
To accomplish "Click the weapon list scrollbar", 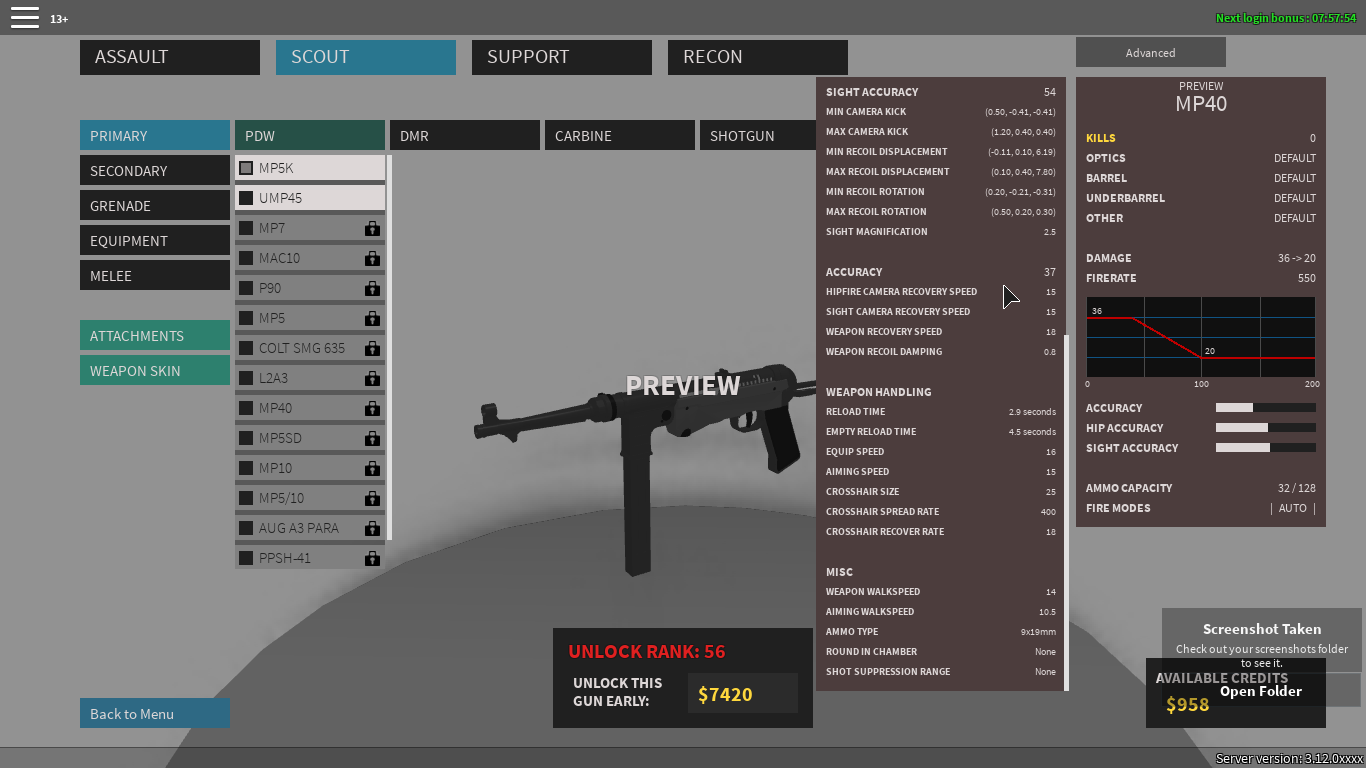I will pos(388,347).
